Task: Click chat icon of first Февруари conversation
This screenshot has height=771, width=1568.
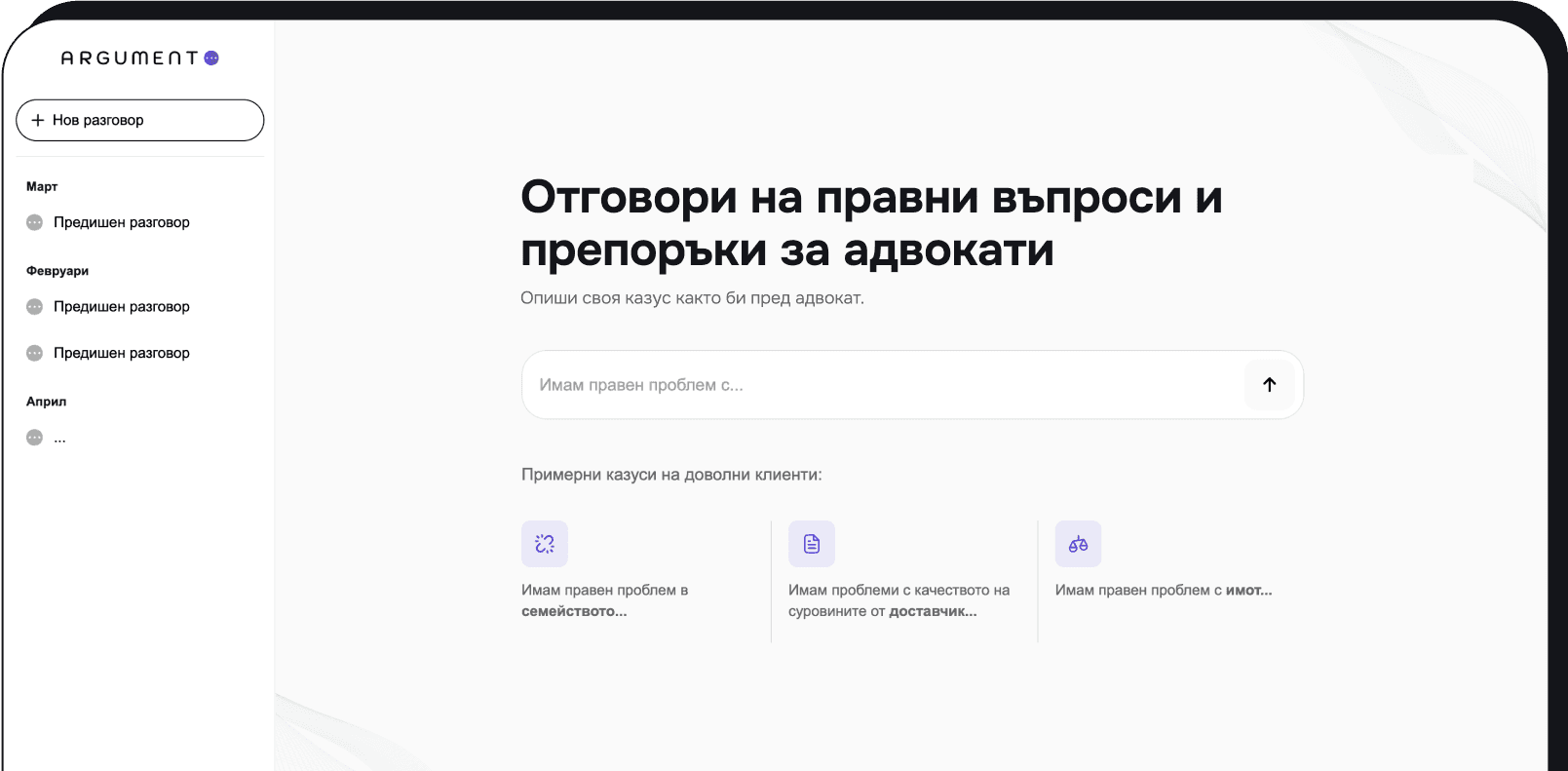Action: (35, 307)
